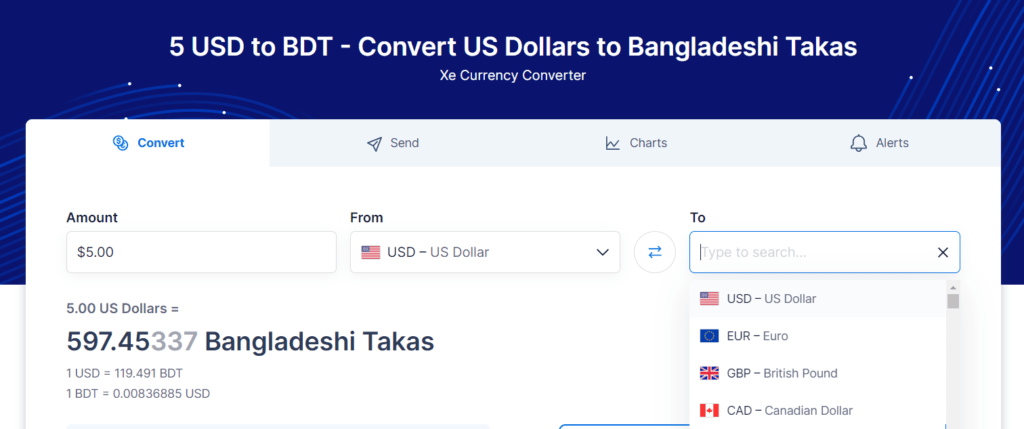This screenshot has width=1024, height=429.
Task: Click the swap currencies arrows button
Action: (x=654, y=252)
